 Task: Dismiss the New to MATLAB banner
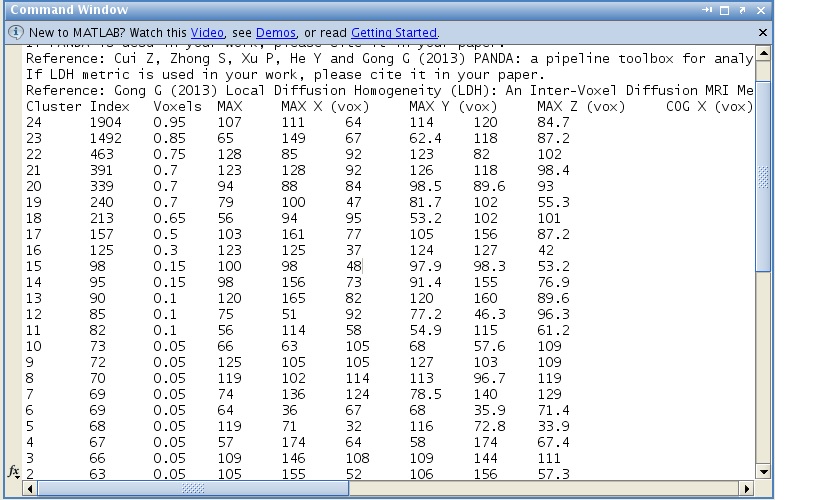click(x=763, y=32)
